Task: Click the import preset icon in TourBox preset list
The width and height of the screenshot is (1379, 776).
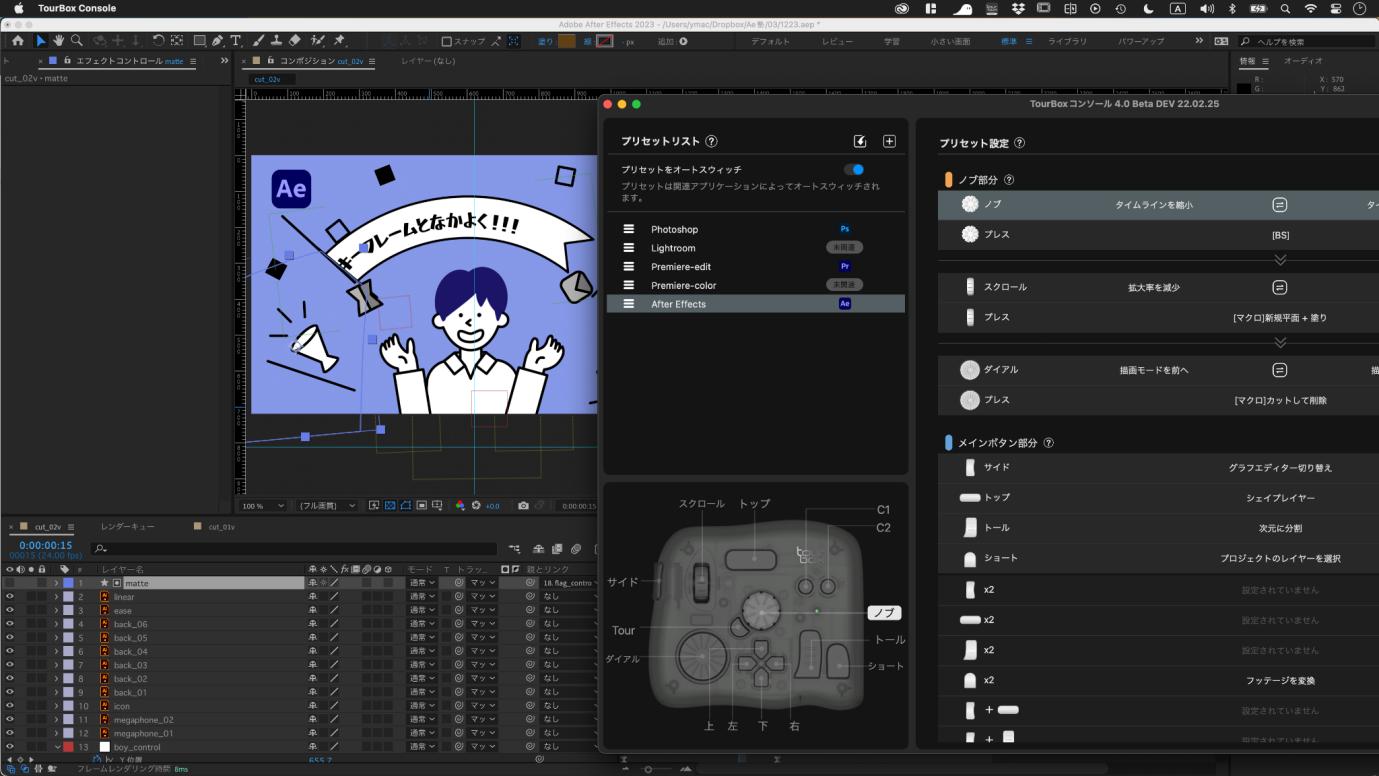Action: click(860, 141)
